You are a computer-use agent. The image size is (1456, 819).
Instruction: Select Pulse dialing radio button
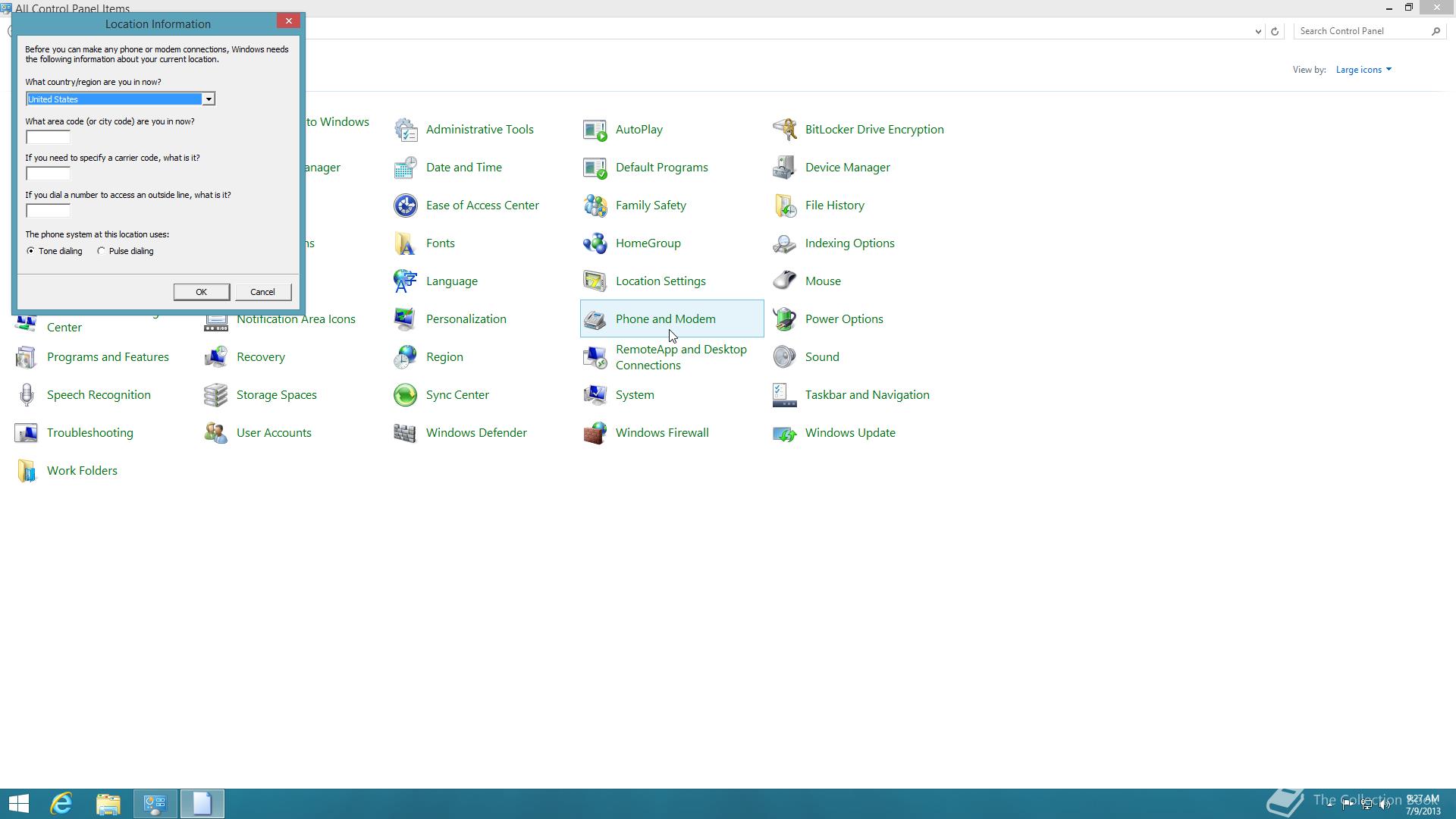101,251
